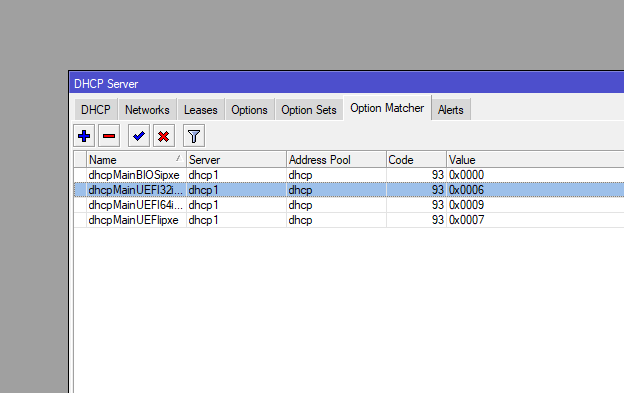Open the Alerts tab

coord(450,109)
